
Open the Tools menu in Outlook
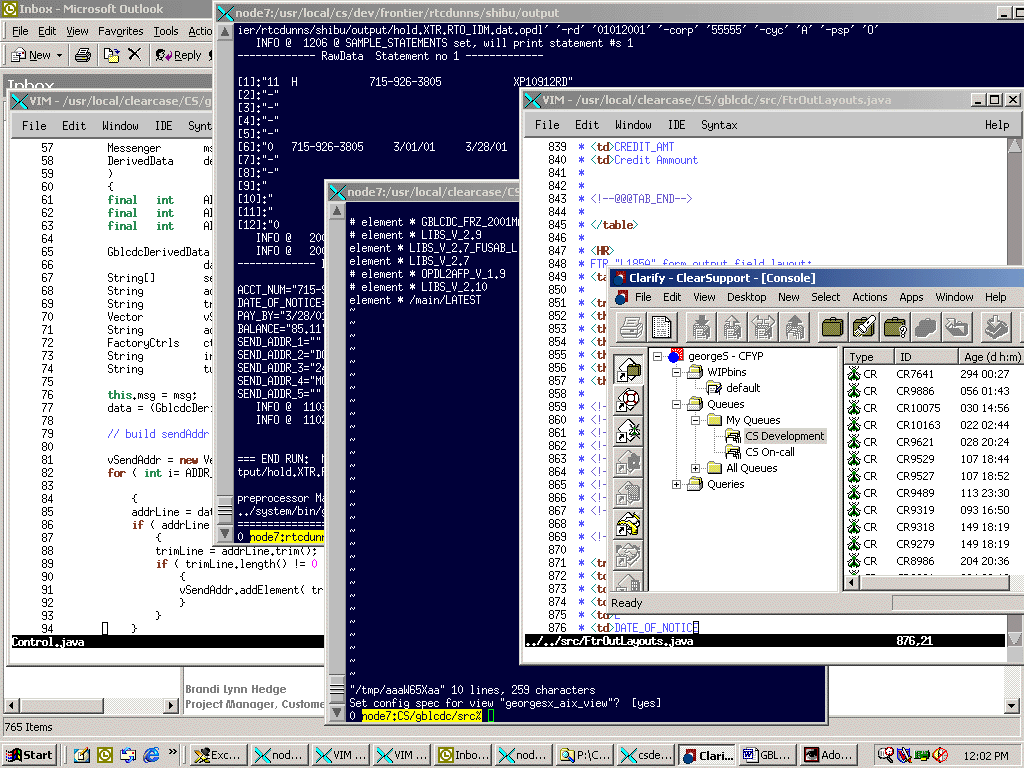[166, 31]
